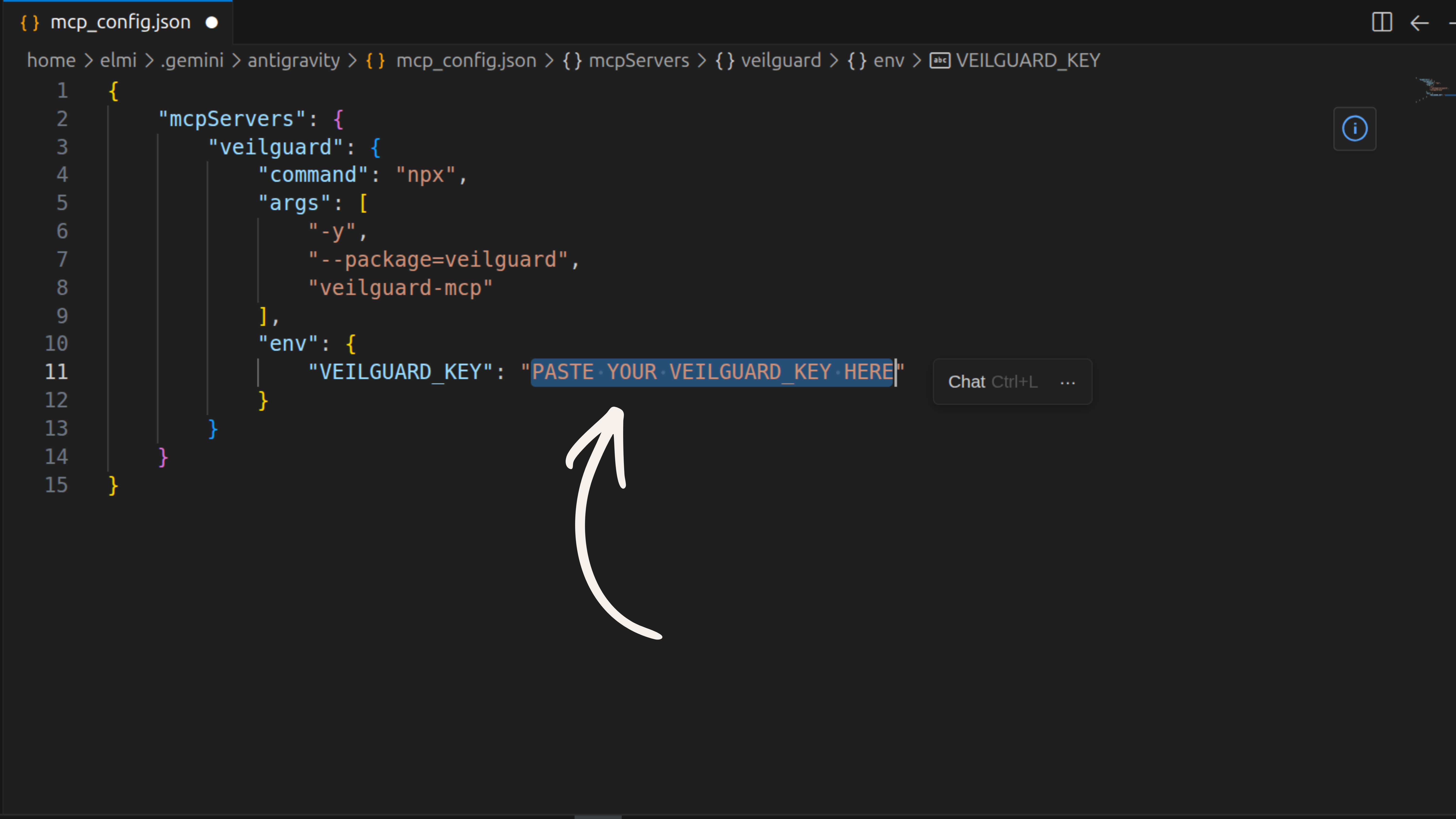This screenshot has width=1456, height=819.
Task: Click the "mcpServers" key text
Action: (232, 119)
